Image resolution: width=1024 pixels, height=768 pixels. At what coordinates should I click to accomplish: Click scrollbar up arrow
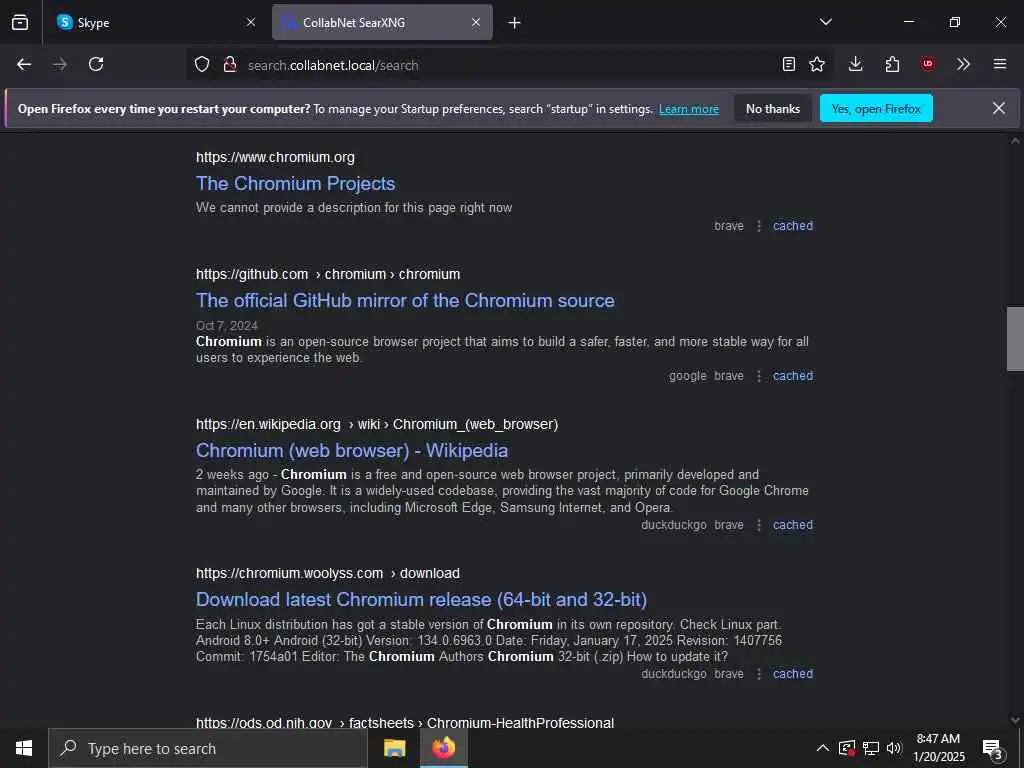(x=1015, y=140)
